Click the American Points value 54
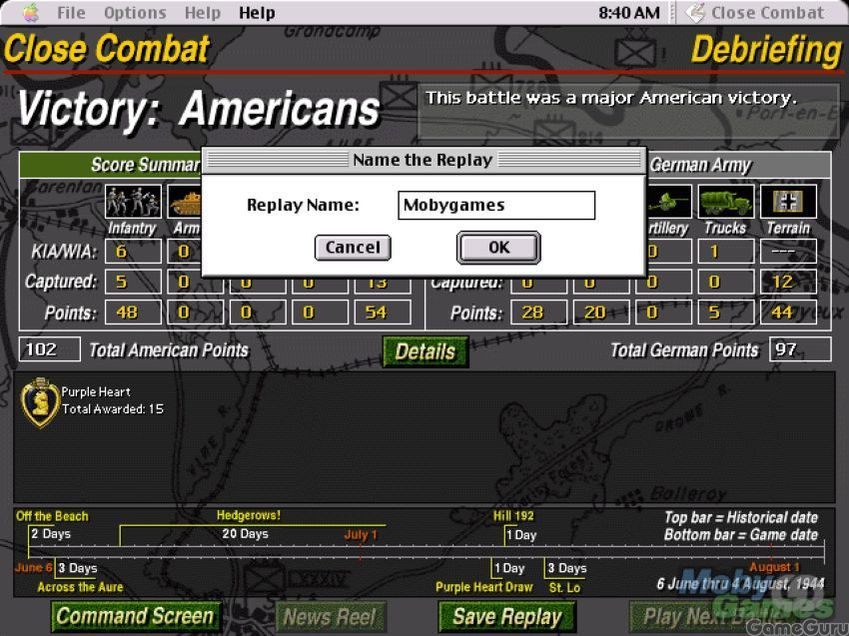Screen dimensions: 849x636 tap(382, 312)
